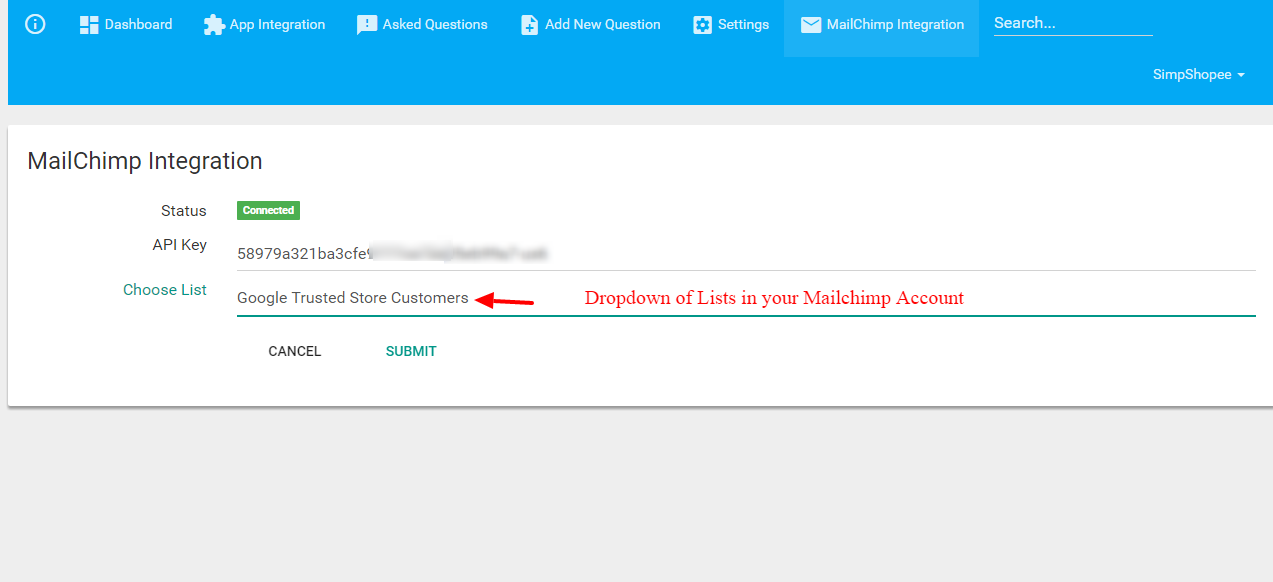Click the Choose List label
1273x582 pixels.
pos(165,290)
